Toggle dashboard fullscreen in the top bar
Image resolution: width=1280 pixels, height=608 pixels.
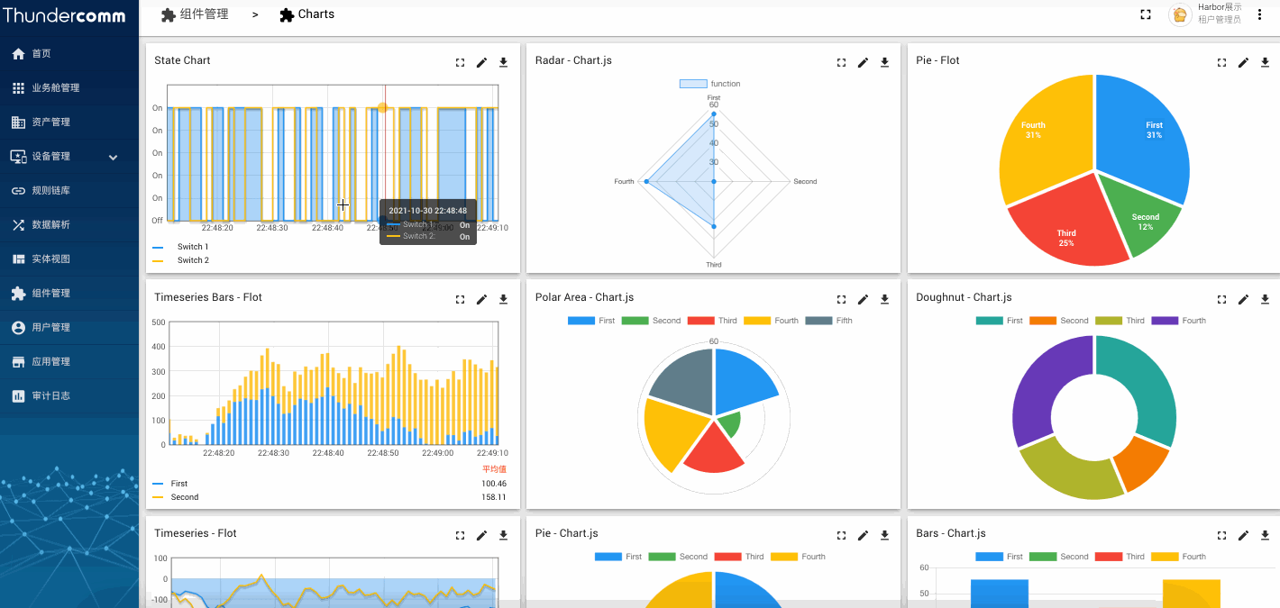[1146, 15]
